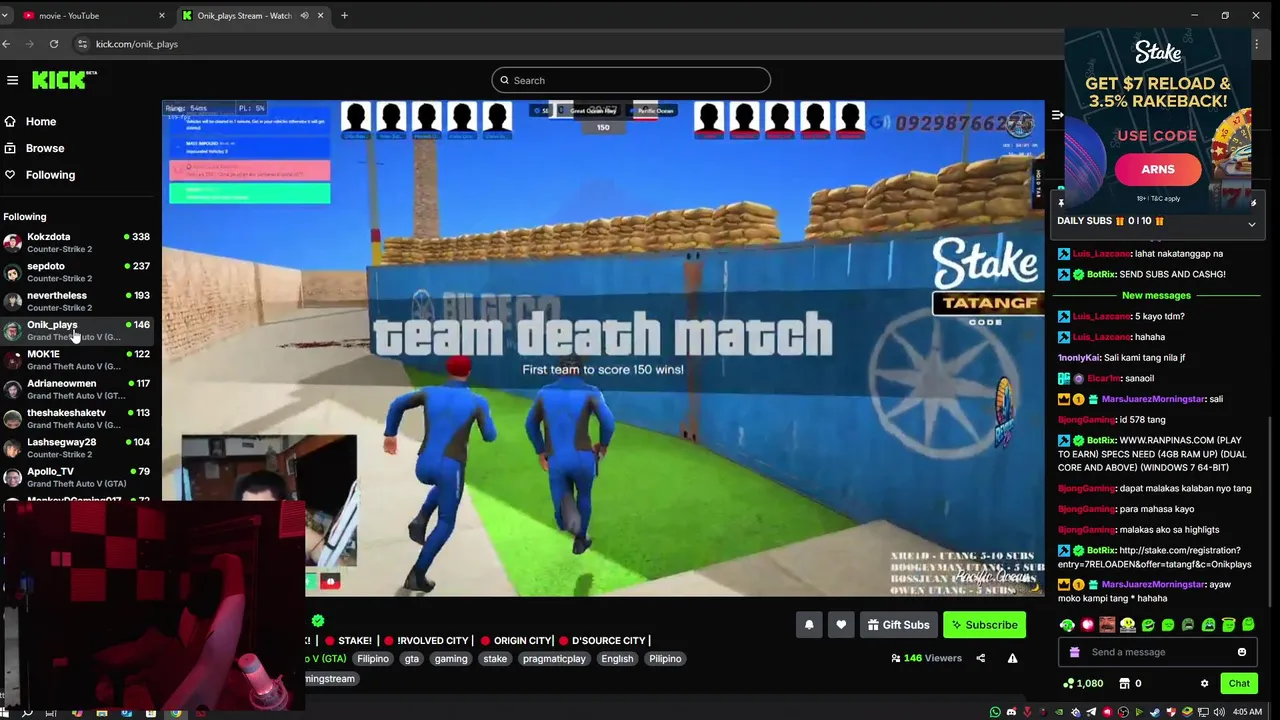Open theshakeshaketv channel

[x=78, y=418]
